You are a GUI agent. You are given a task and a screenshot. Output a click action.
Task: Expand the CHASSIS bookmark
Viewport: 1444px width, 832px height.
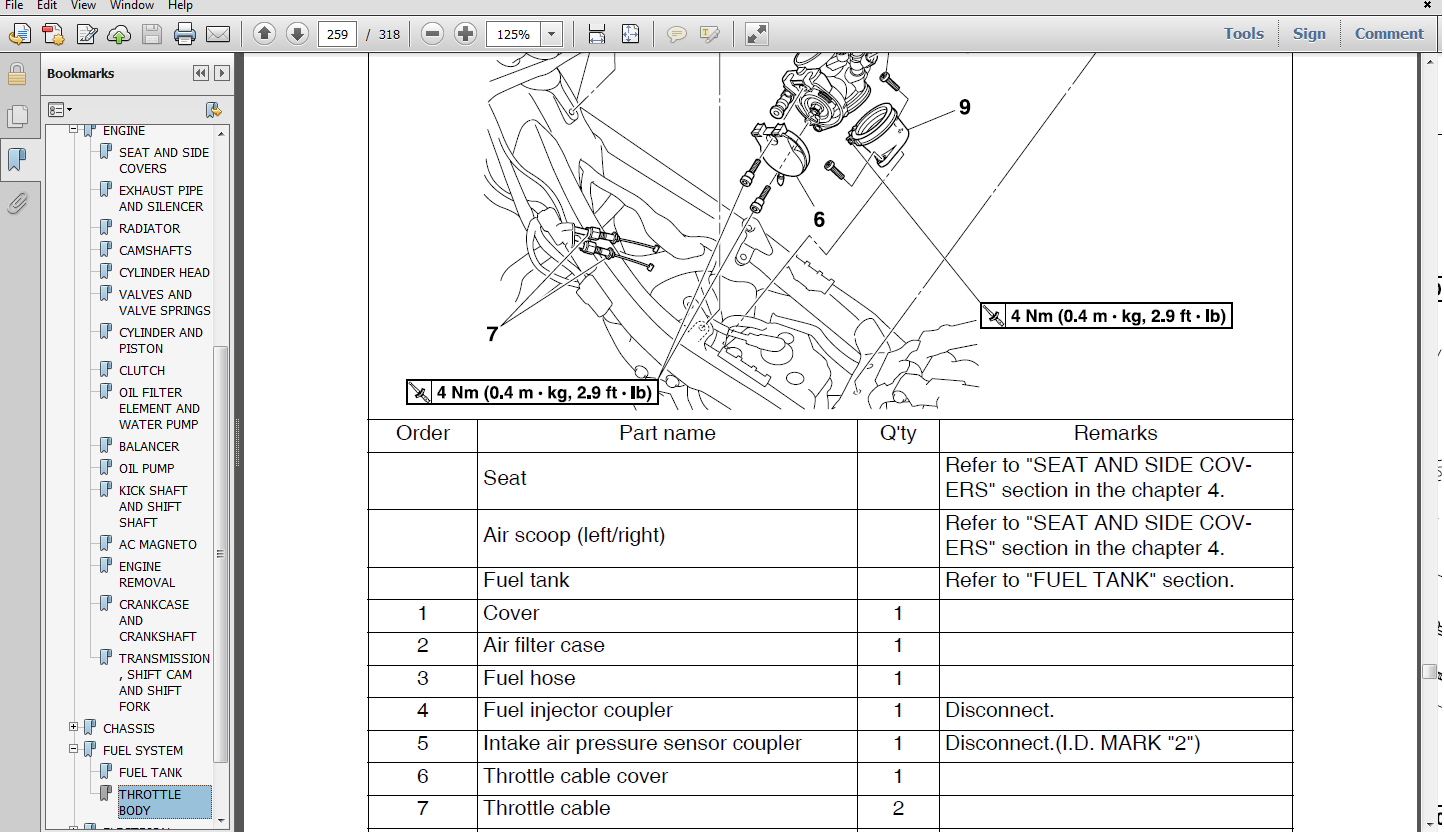click(73, 727)
